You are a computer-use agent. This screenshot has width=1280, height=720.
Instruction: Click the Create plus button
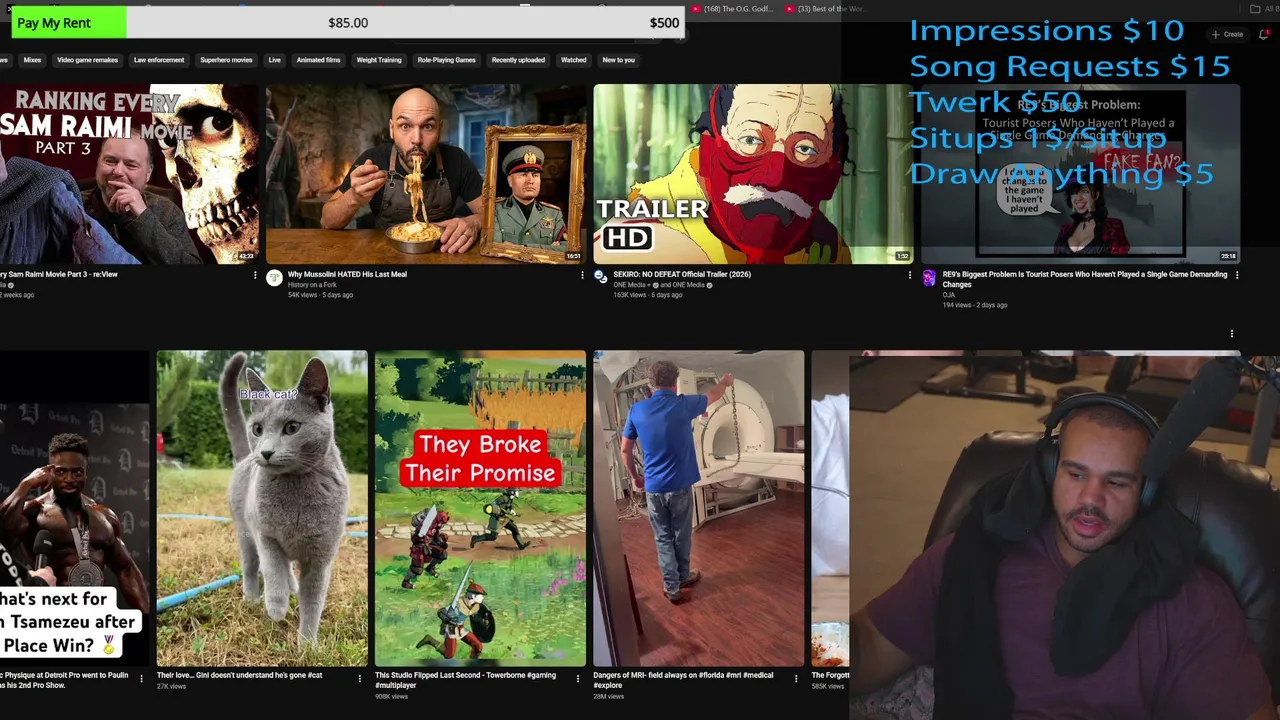click(x=1227, y=34)
